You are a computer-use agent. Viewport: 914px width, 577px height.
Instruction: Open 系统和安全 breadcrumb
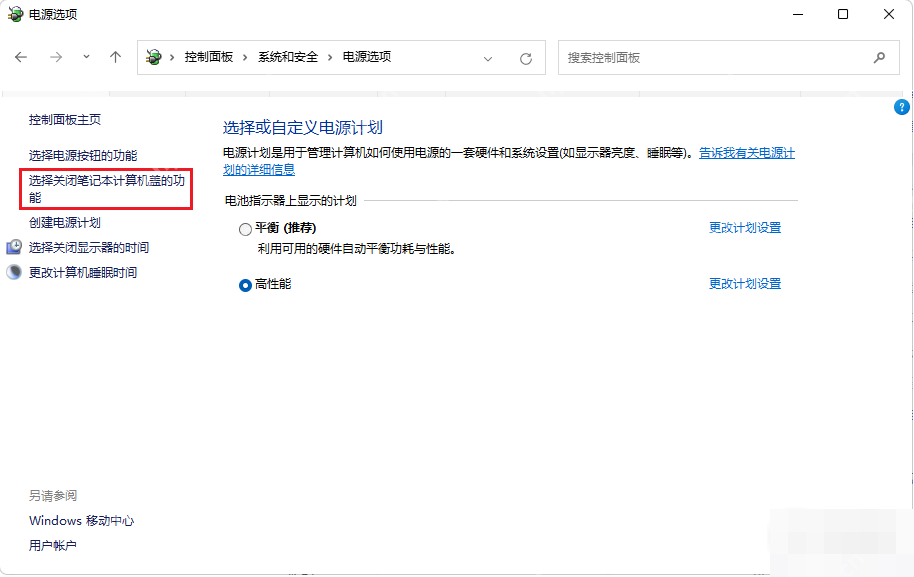[x=288, y=57]
